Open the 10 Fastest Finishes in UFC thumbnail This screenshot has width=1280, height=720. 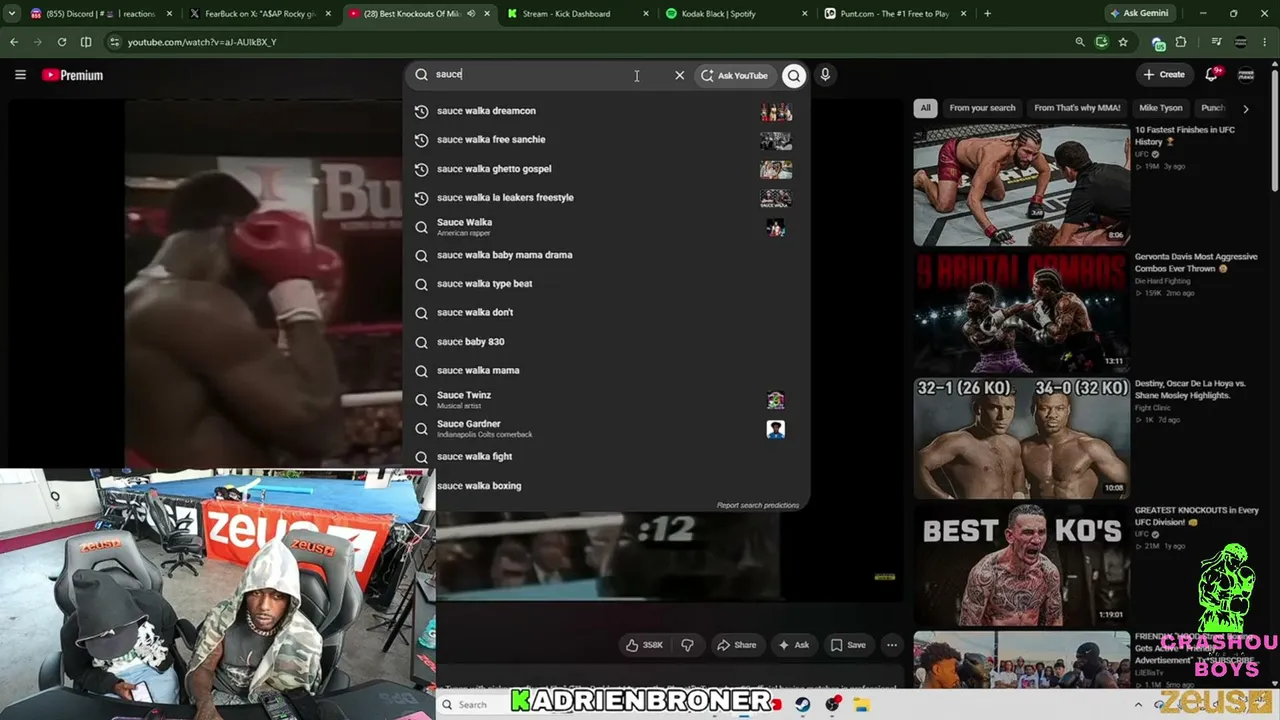[1021, 185]
